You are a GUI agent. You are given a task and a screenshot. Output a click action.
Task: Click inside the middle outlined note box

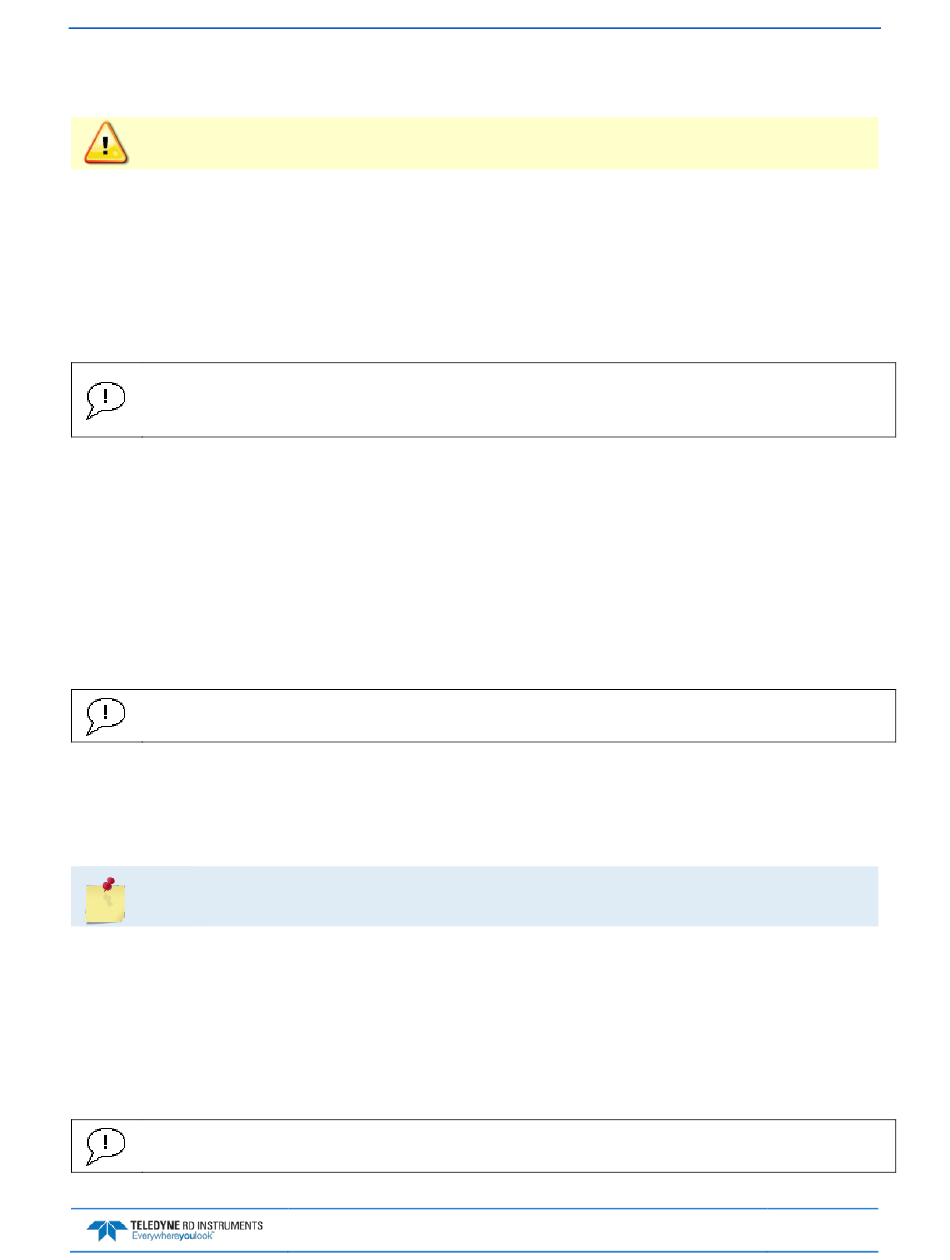pyautogui.click(x=483, y=715)
